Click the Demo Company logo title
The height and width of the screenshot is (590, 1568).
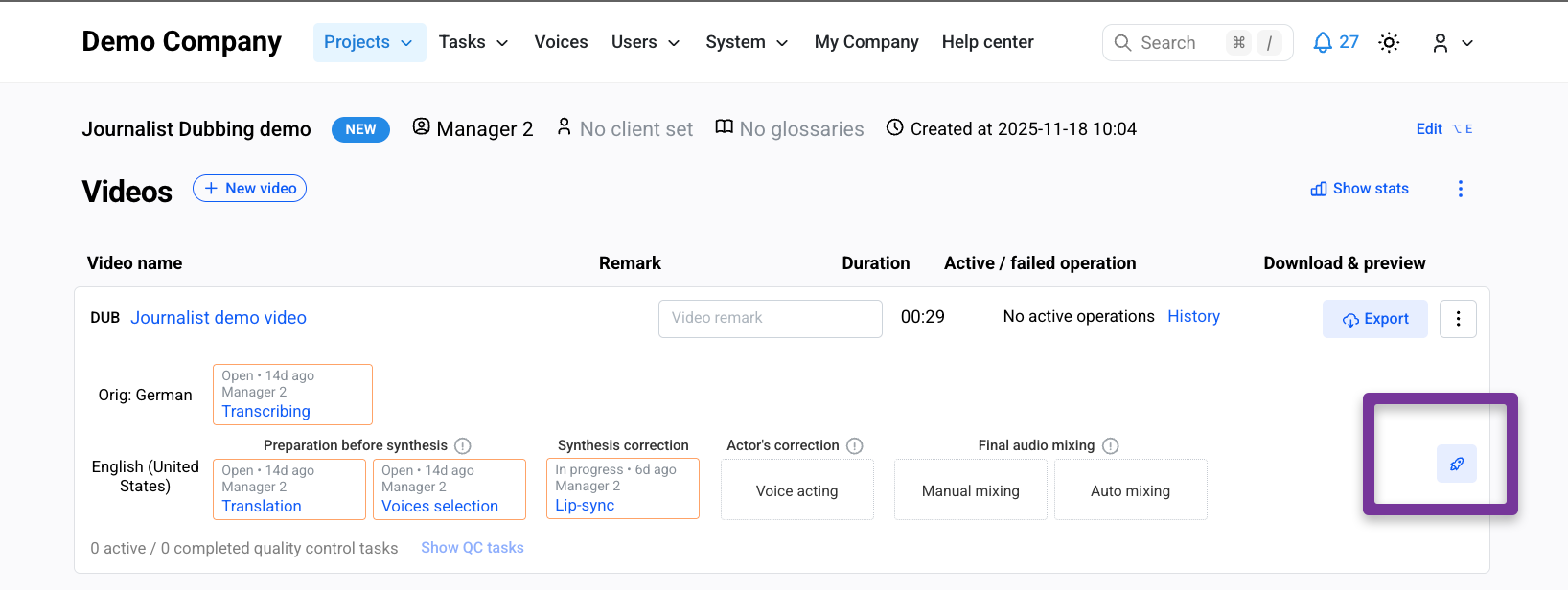(181, 41)
